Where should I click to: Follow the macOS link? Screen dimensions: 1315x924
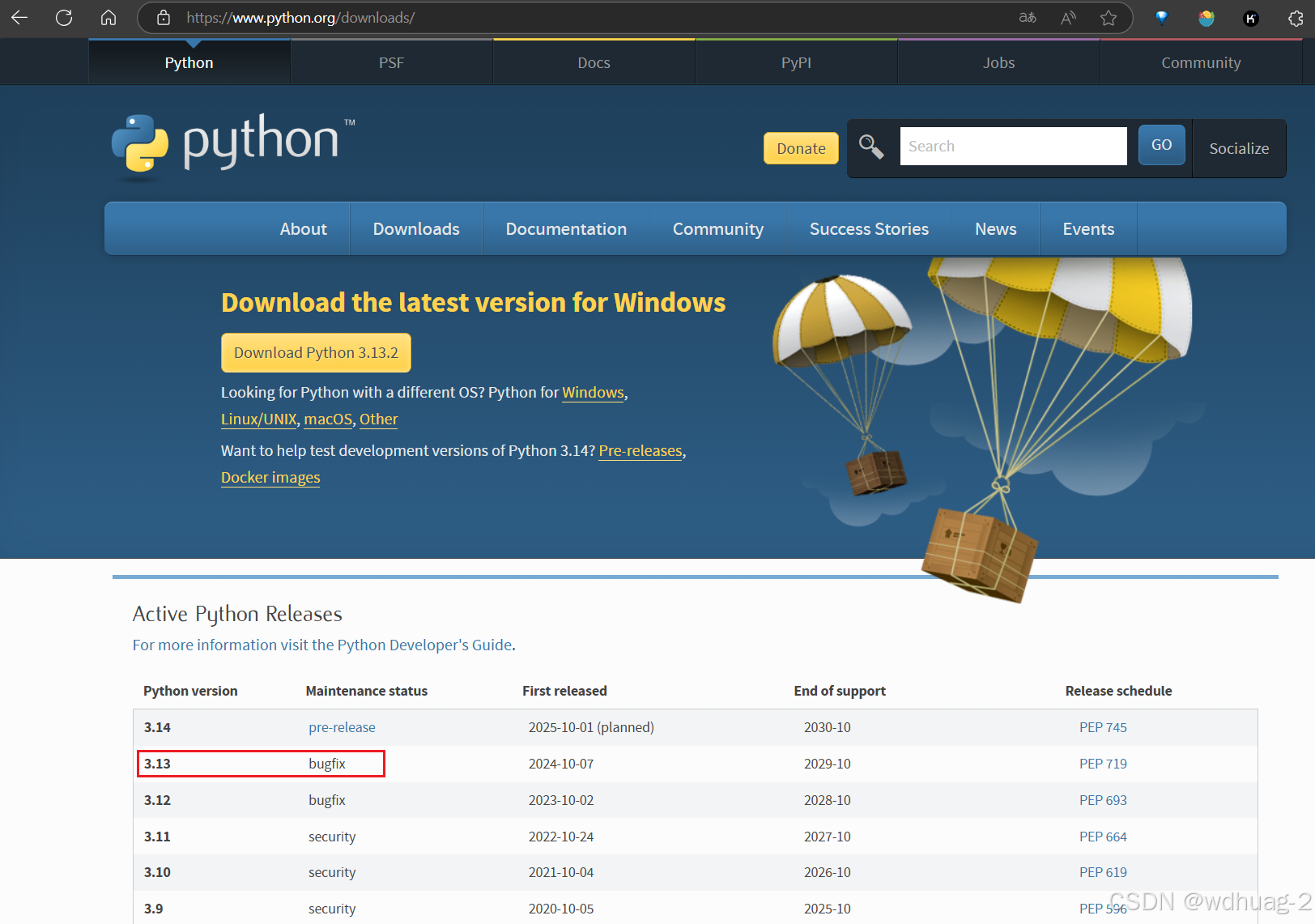point(328,419)
